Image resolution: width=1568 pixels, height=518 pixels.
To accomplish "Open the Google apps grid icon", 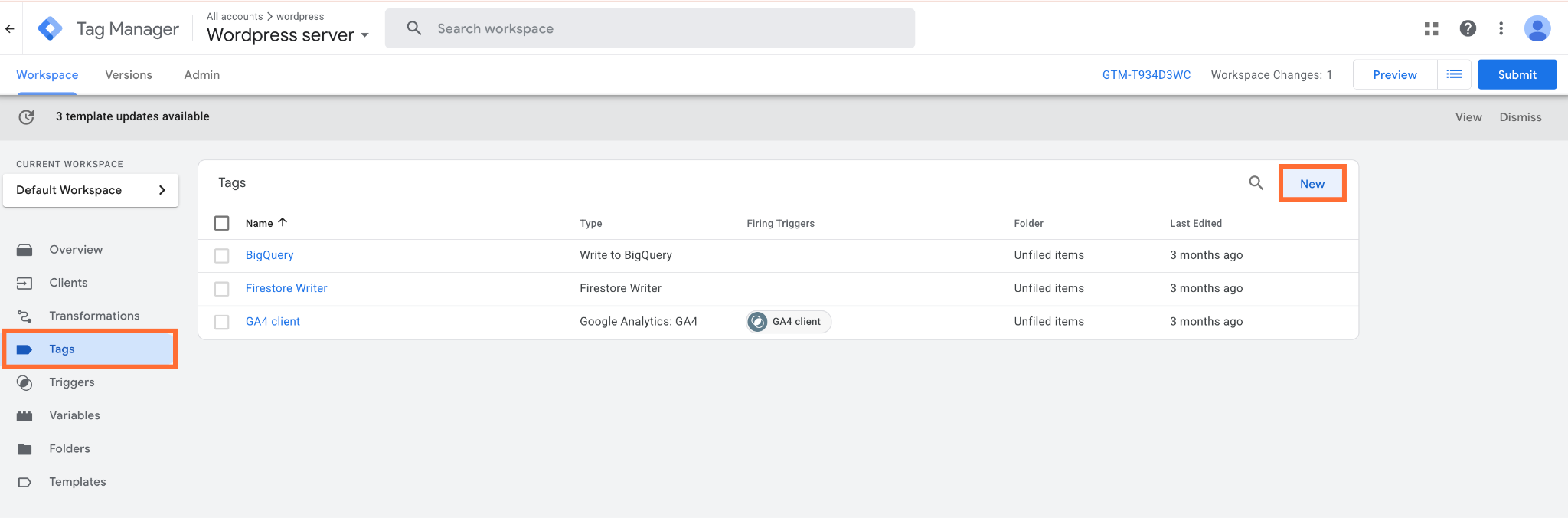I will 1431,29.
